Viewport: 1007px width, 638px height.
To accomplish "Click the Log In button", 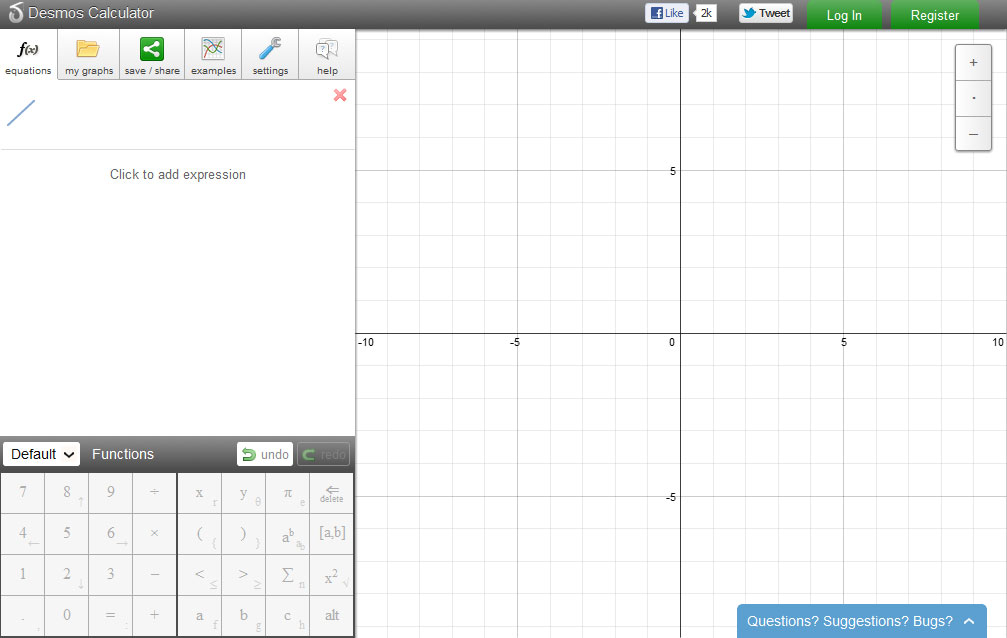I will [x=844, y=15].
